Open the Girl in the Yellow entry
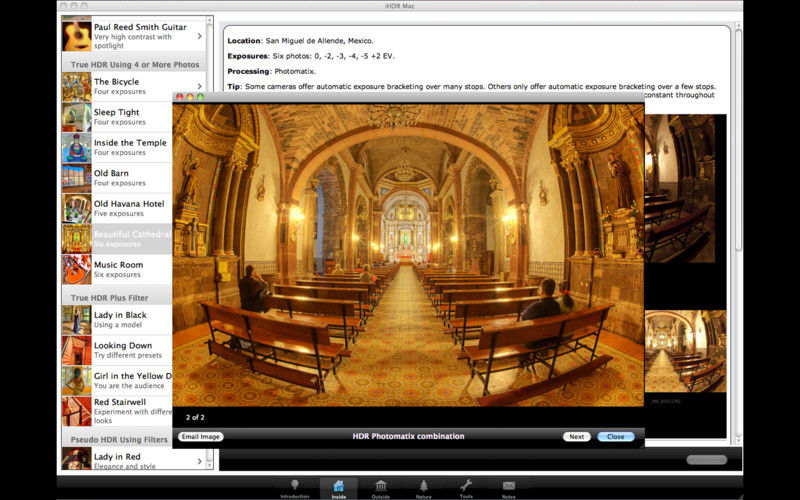Image resolution: width=800 pixels, height=500 pixels. click(116, 381)
